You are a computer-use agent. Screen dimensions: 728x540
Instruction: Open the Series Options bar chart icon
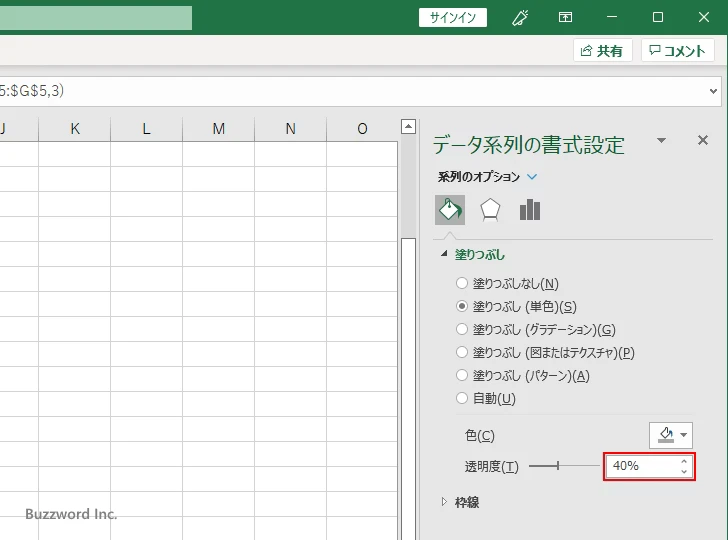pyautogui.click(x=530, y=210)
